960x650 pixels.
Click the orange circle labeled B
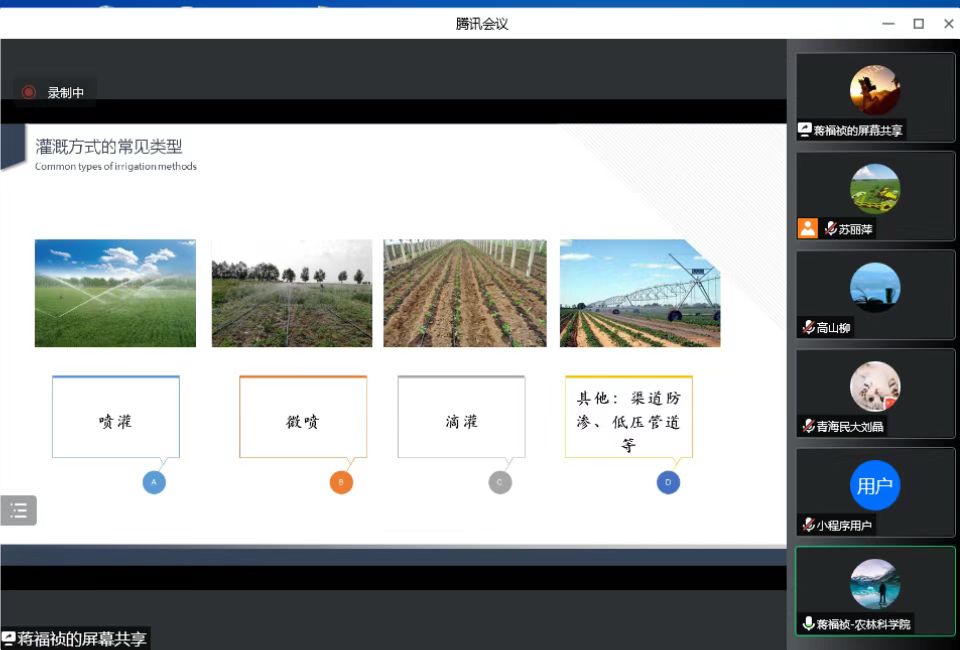pyautogui.click(x=341, y=482)
